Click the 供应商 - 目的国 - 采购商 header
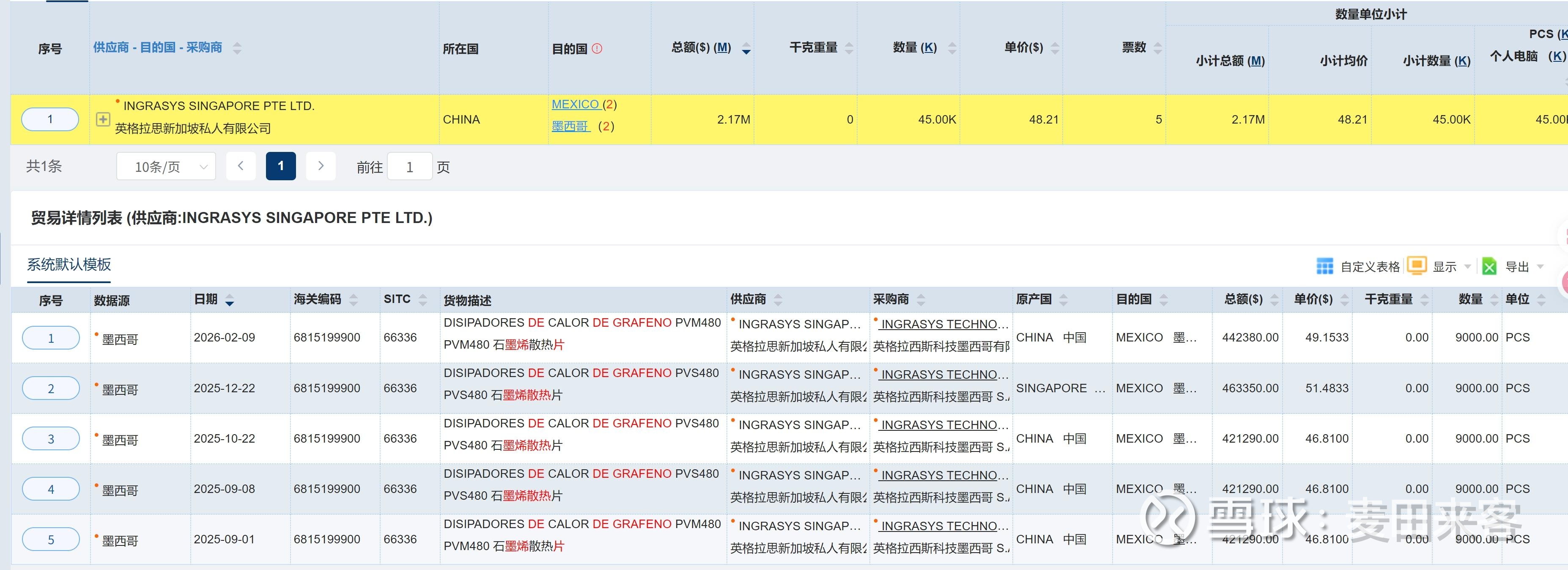Viewport: 1568px width, 570px height. tap(158, 47)
